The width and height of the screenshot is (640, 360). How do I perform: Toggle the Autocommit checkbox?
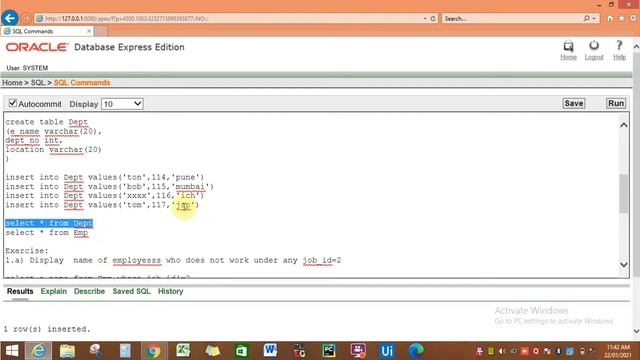point(13,103)
